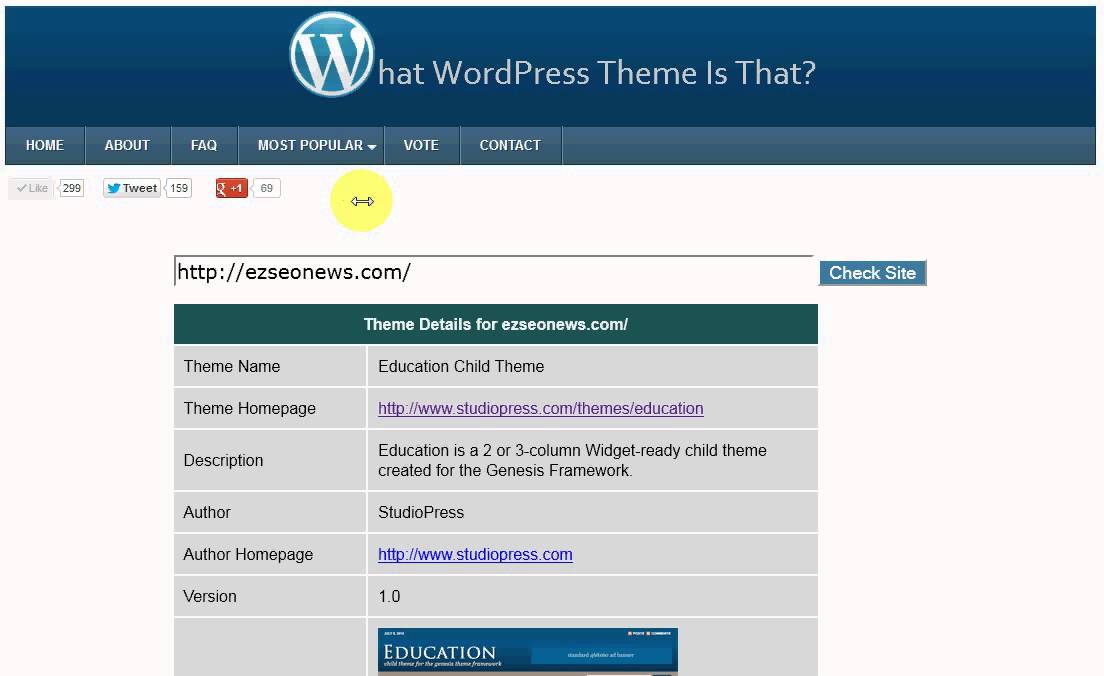The width and height of the screenshot is (1104, 676).
Task: Click the 'Author Homepage' label cell
Action: click(270, 554)
